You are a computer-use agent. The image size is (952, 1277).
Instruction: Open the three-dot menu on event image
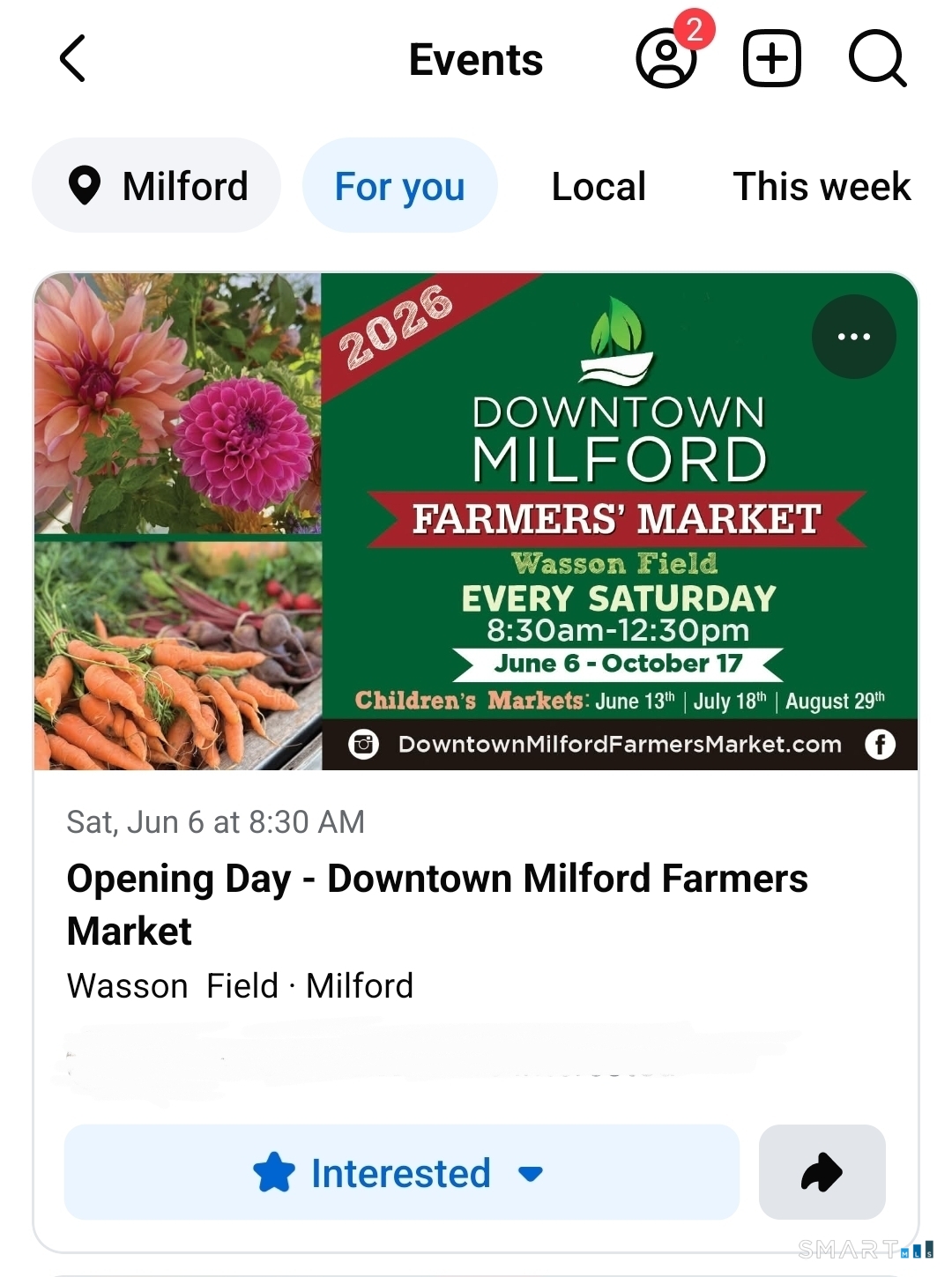coord(853,337)
